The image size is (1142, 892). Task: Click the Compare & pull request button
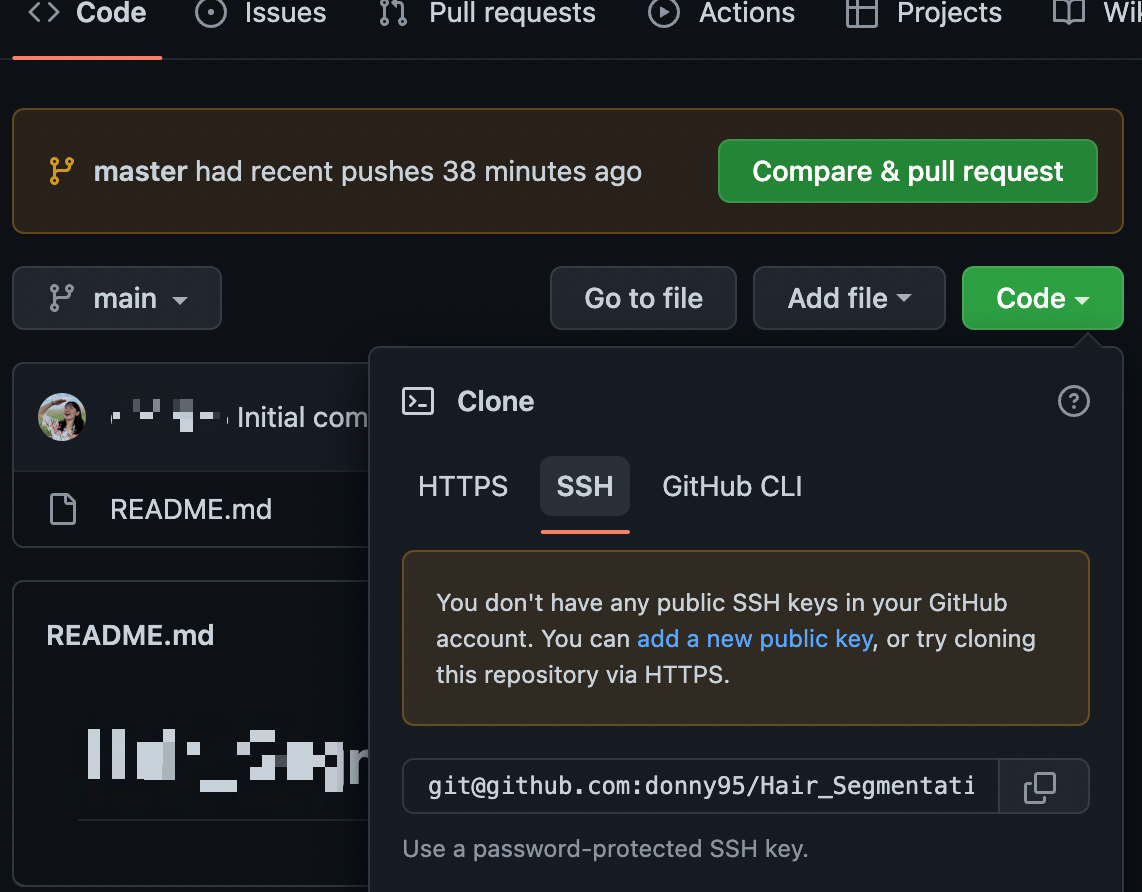pyautogui.click(x=907, y=171)
